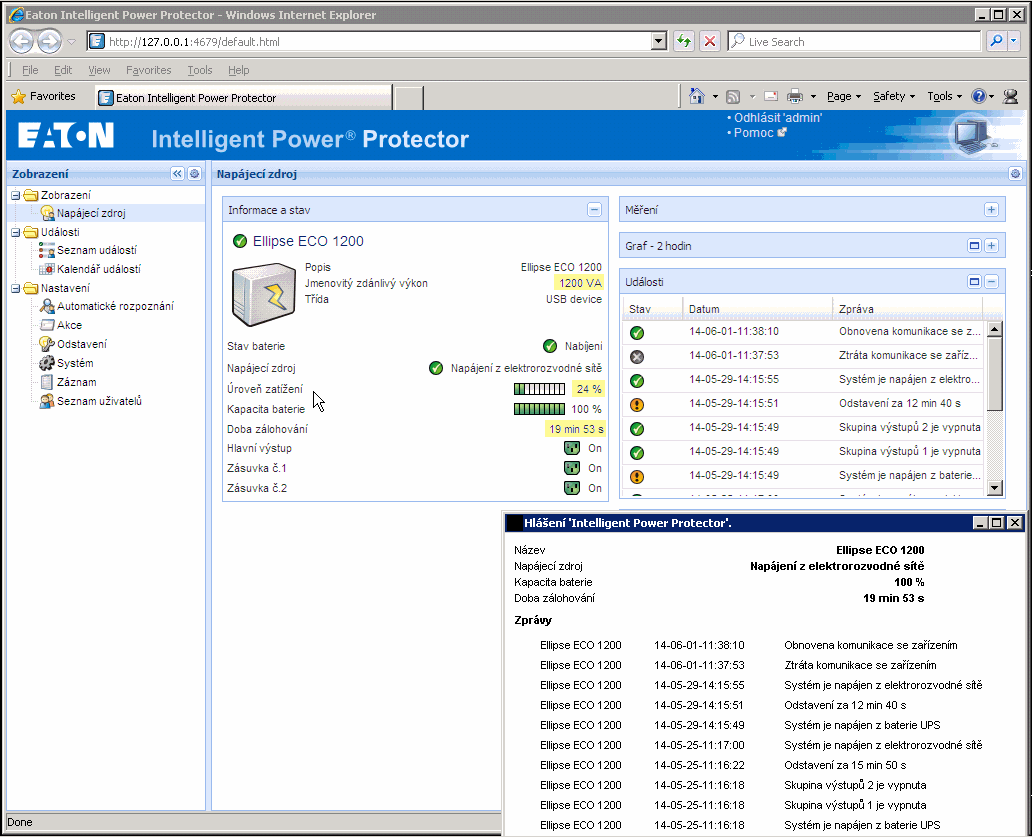Screen dimensions: 1032x837
Task: Click the Automatické rozpoznání icon in sidebar
Action: [x=47, y=307]
